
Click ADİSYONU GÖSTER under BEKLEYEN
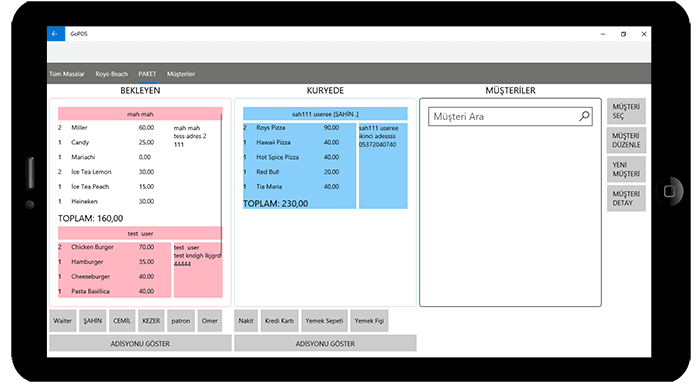pyautogui.click(x=140, y=344)
